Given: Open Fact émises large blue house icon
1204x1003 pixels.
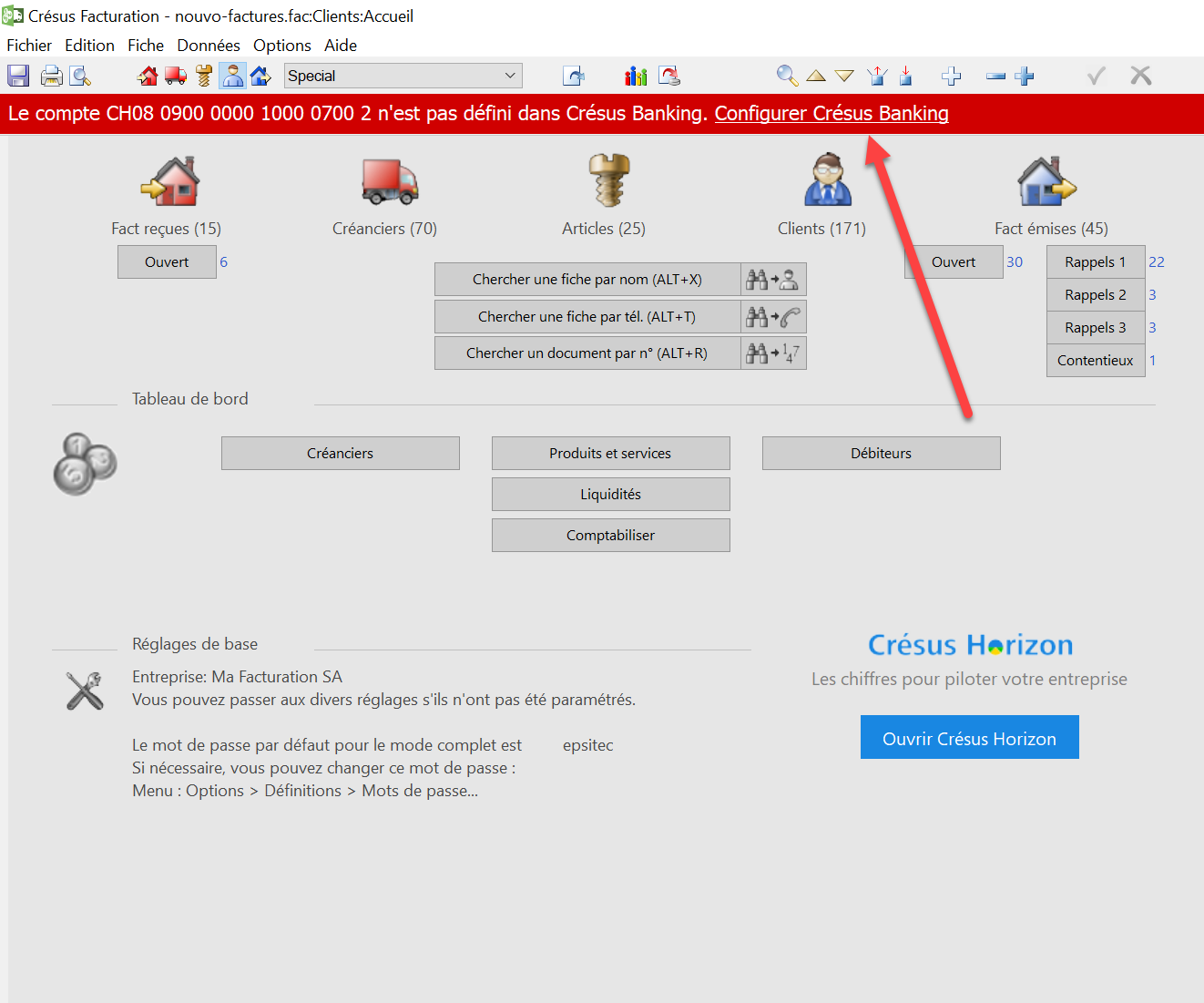Looking at the screenshot, I should tap(1046, 180).
